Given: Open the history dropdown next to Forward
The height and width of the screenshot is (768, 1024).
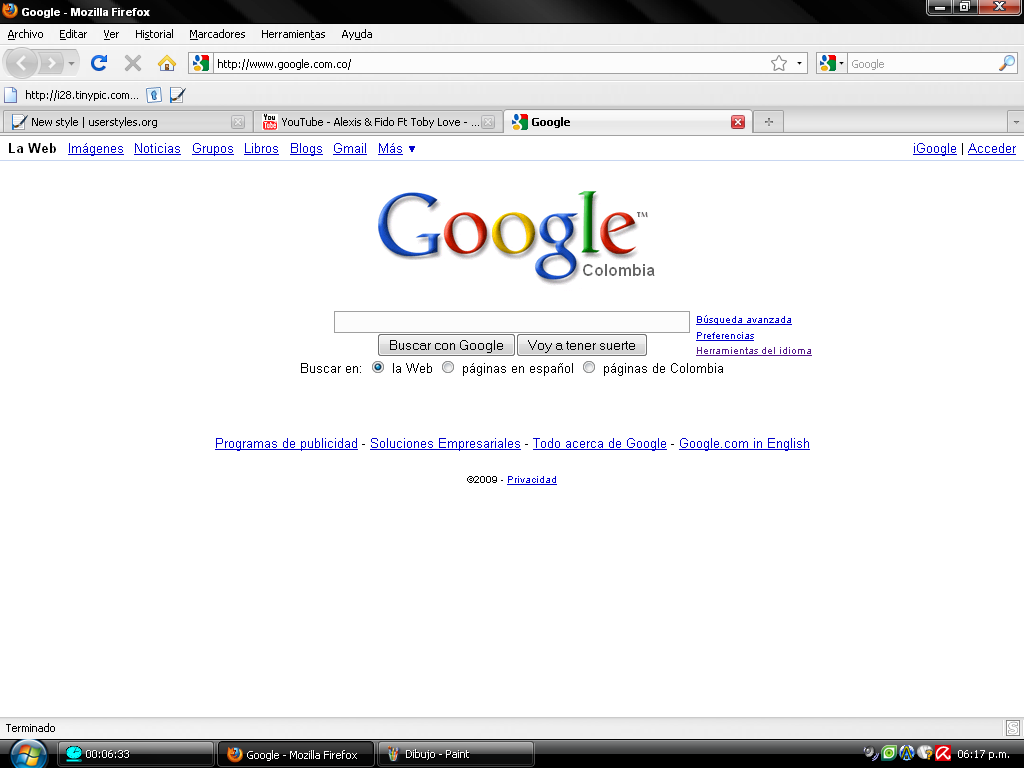Looking at the screenshot, I should (72, 64).
